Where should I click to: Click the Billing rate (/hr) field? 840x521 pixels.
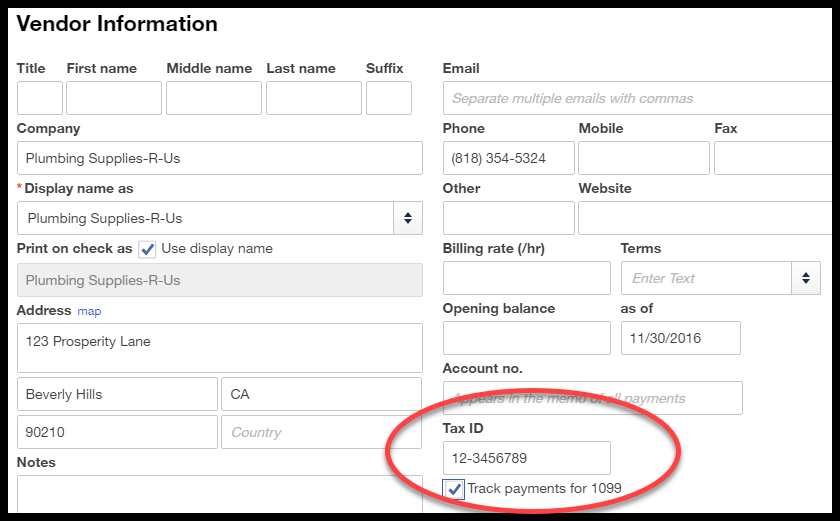tap(527, 278)
